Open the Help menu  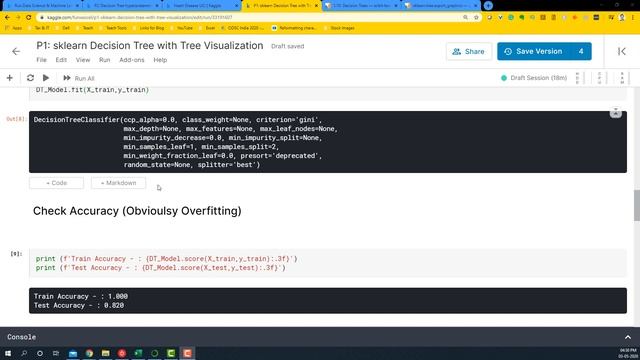pos(160,60)
